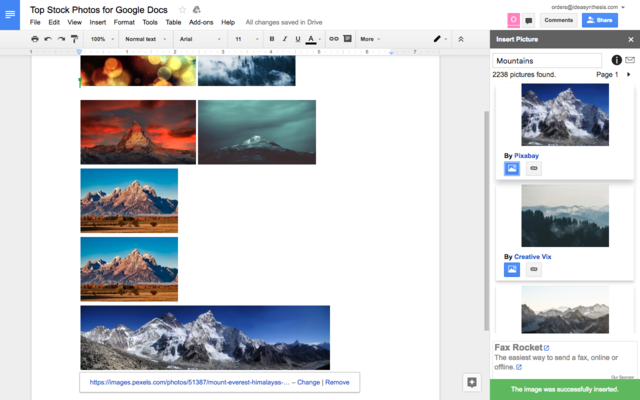Activate the paint format tool
This screenshot has height=400, width=640.
point(74,39)
